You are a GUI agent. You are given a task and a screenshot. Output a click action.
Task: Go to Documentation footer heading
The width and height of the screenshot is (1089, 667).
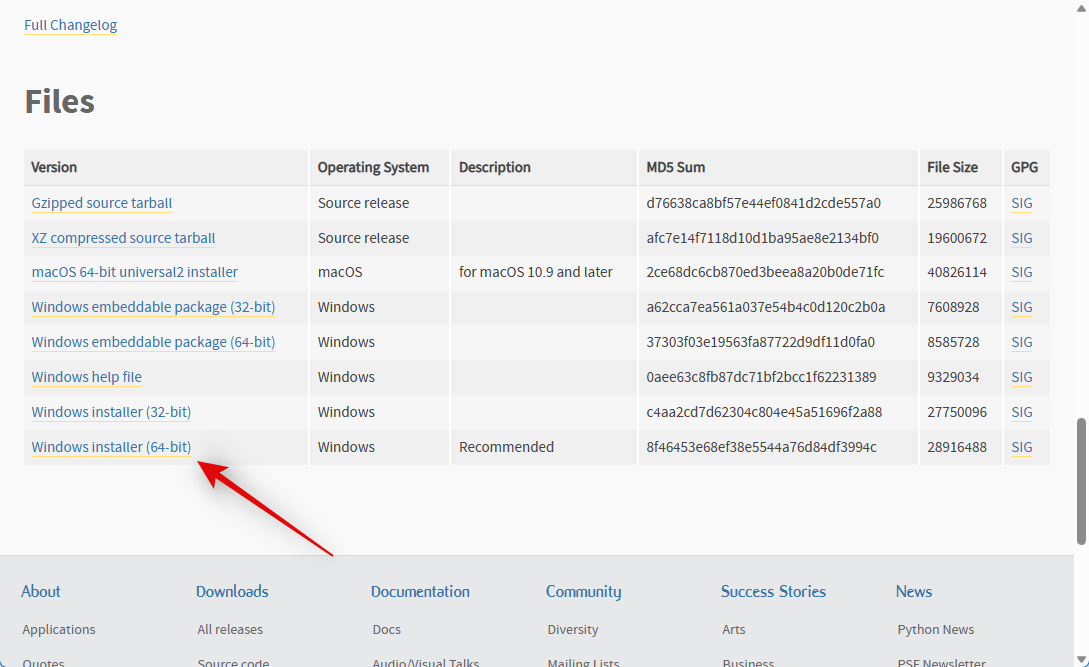(420, 591)
